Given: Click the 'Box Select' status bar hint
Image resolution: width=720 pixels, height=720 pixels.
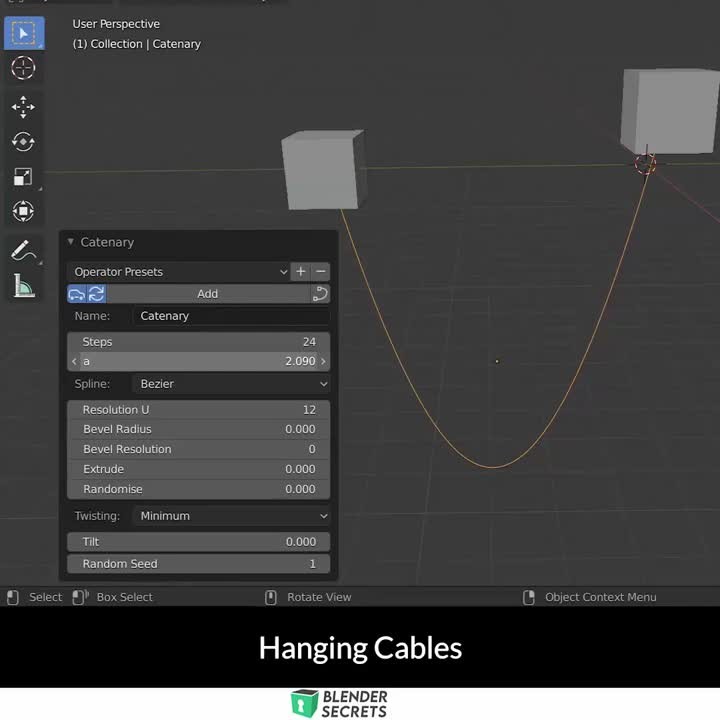Looking at the screenshot, I should [x=124, y=597].
